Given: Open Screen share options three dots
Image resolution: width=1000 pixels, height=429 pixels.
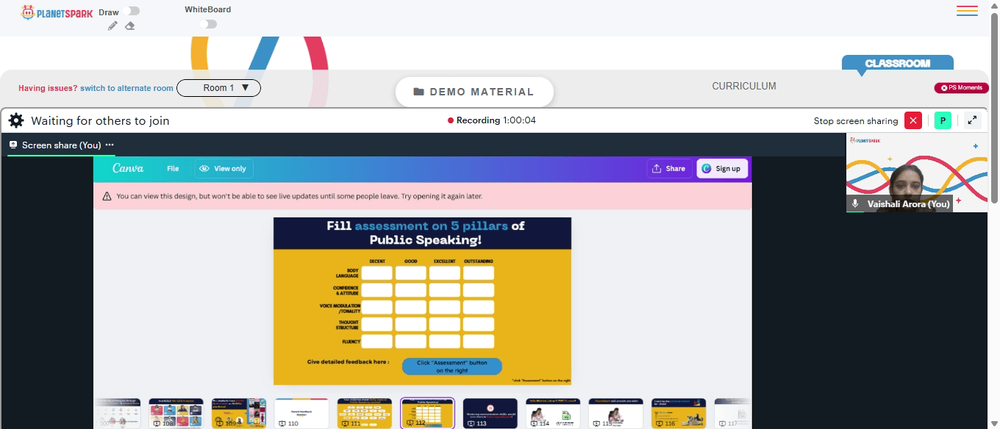Looking at the screenshot, I should point(110,145).
